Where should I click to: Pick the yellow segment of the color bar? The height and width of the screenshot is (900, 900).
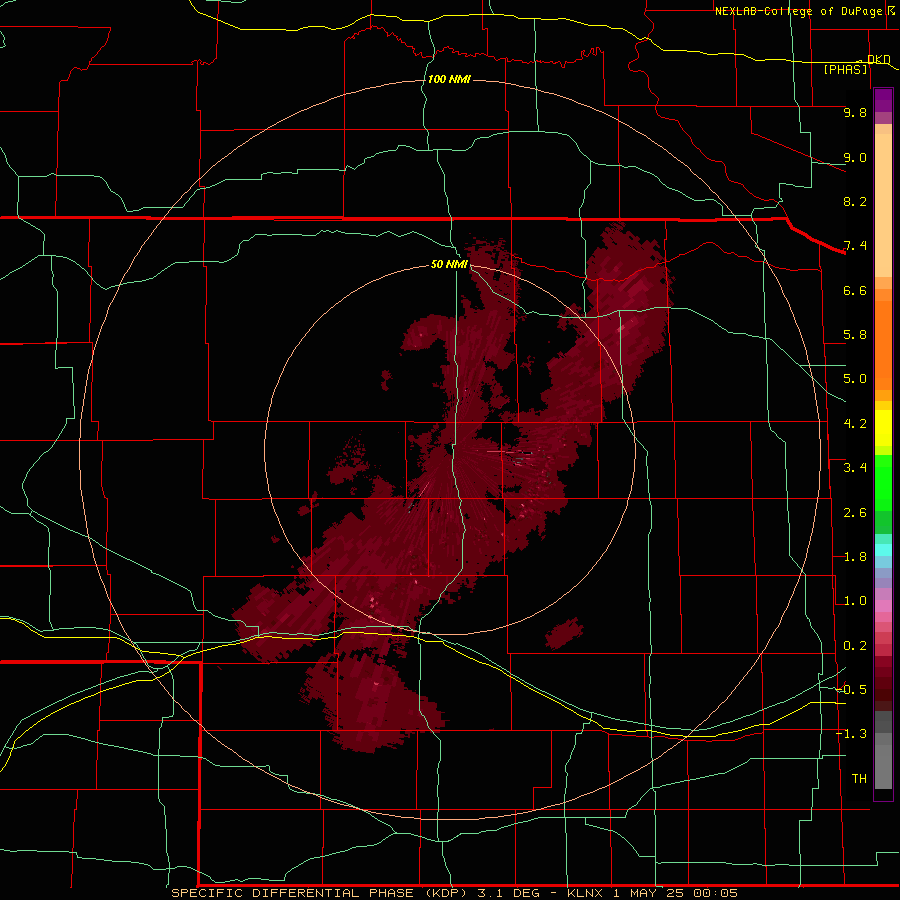point(883,428)
